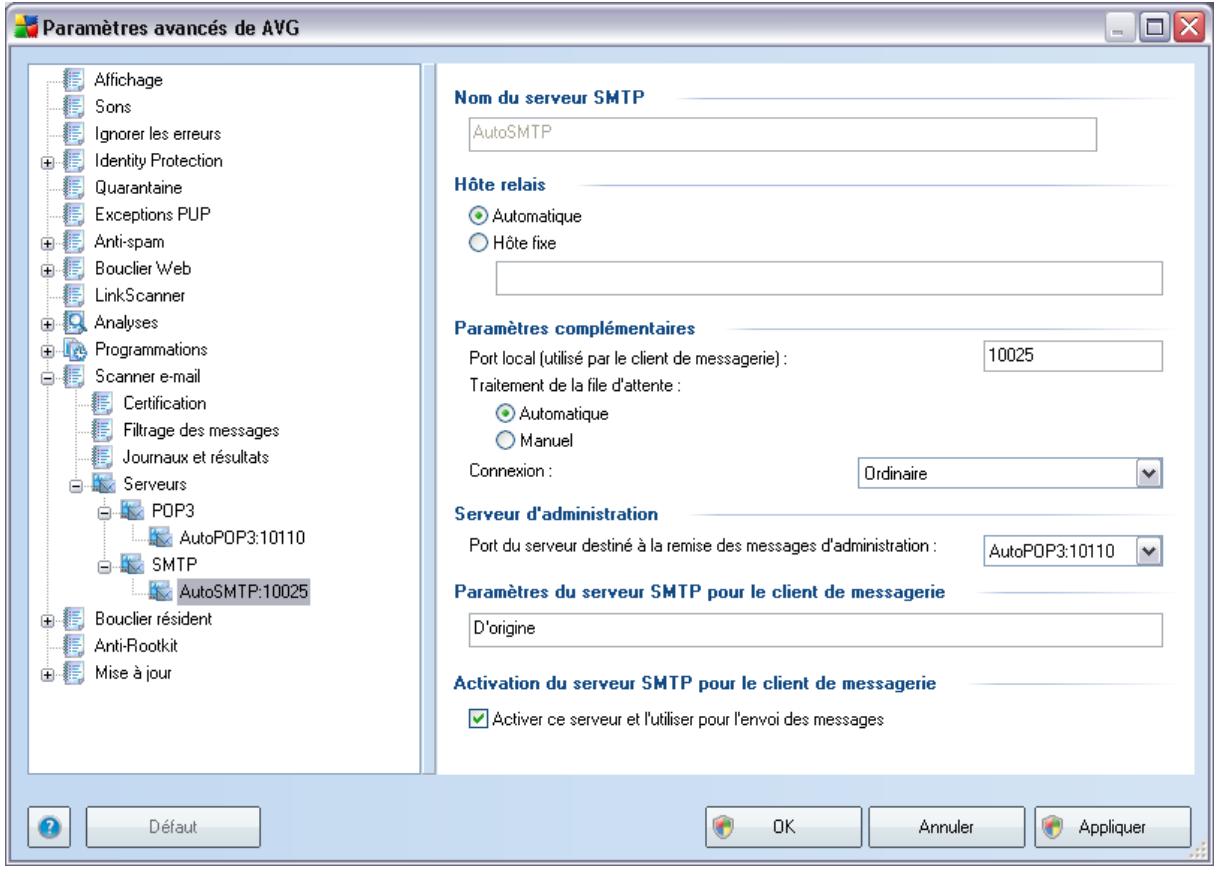The height and width of the screenshot is (874, 1218).
Task: Expand the Bouclier résident node
Action: [47, 620]
